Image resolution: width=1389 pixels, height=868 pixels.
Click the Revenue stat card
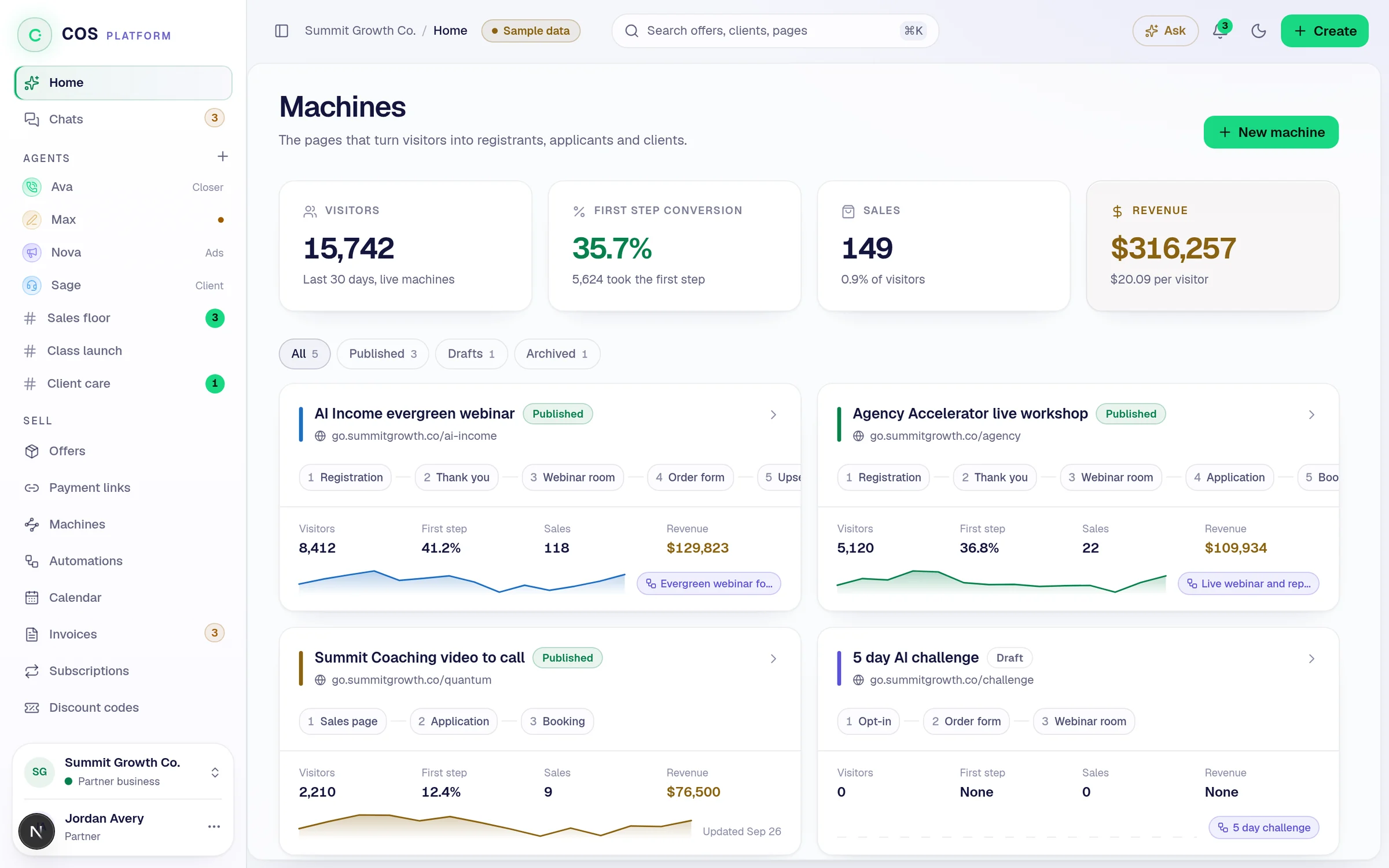[x=1213, y=246]
